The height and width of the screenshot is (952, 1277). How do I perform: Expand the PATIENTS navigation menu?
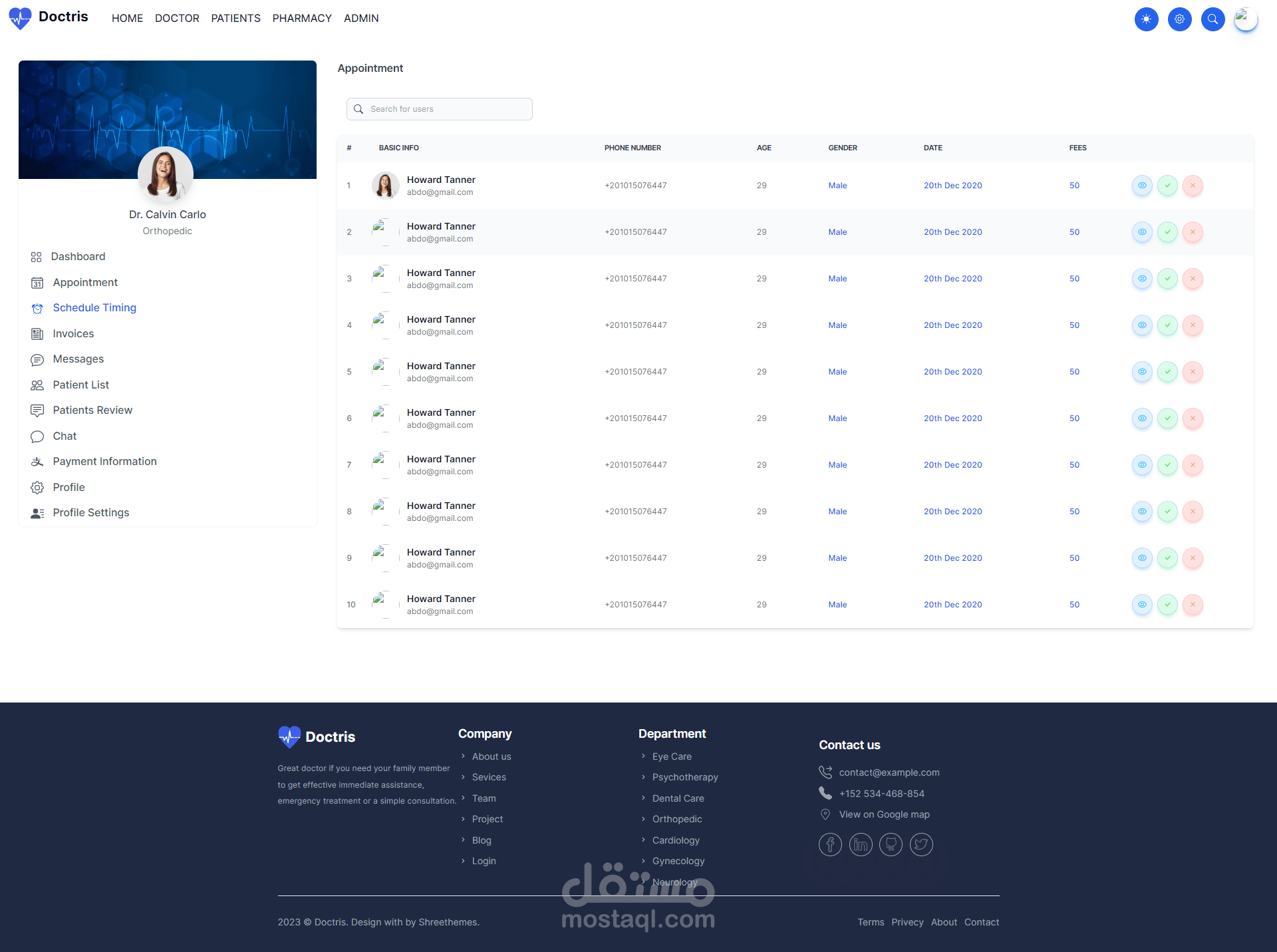[x=235, y=19]
